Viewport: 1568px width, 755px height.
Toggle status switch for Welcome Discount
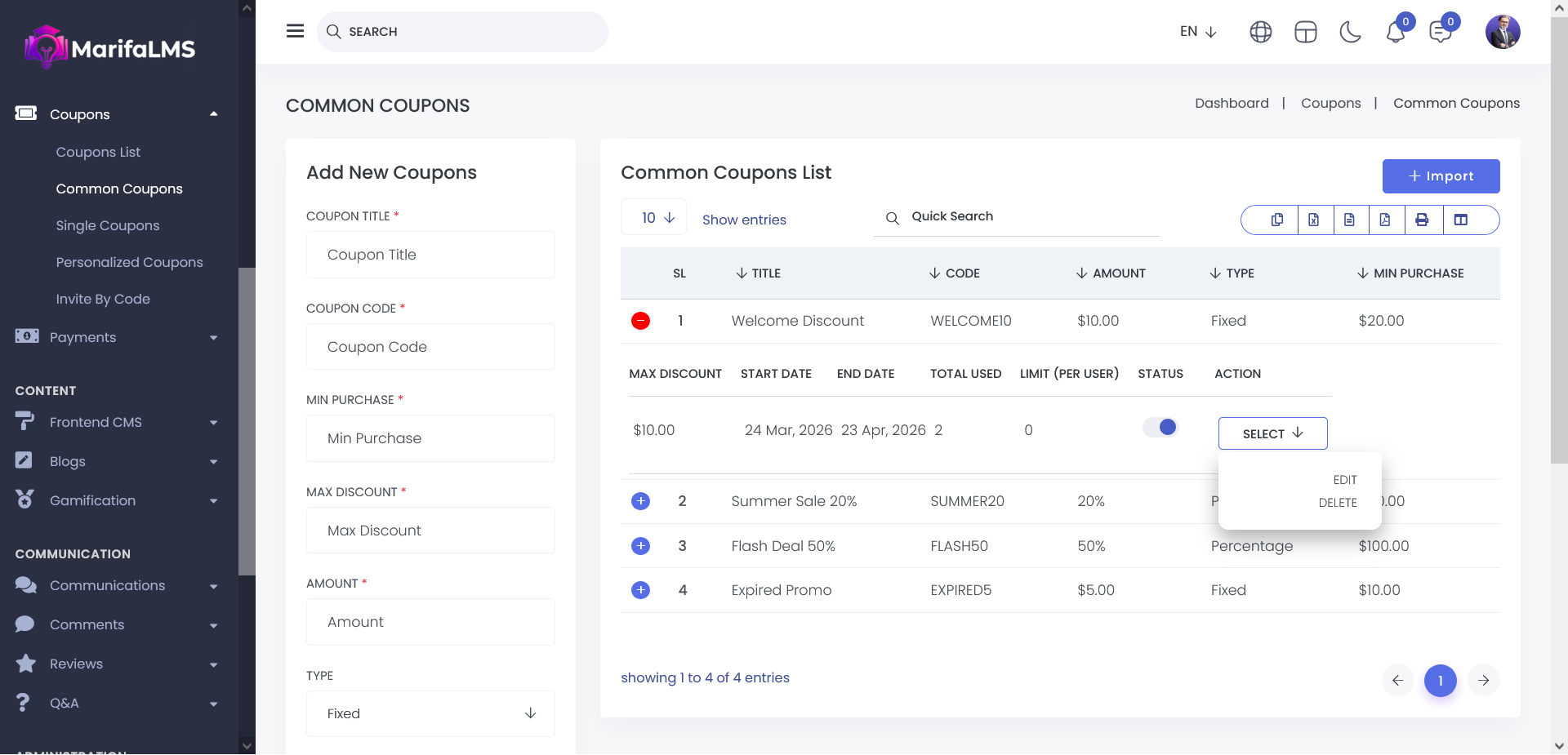coord(1160,427)
